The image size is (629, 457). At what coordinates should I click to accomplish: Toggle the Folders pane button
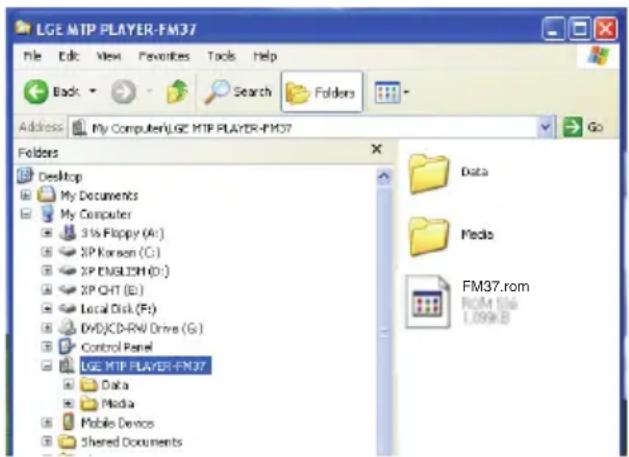tap(322, 92)
